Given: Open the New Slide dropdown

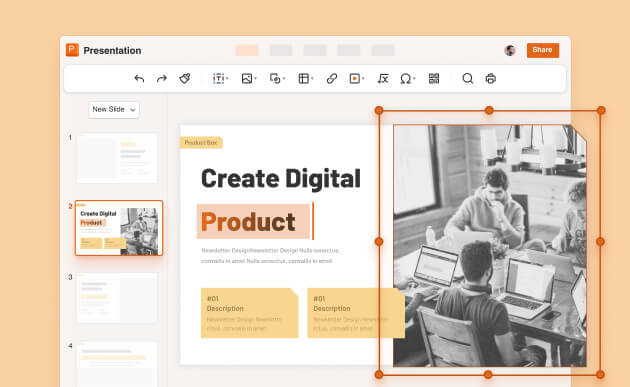Looking at the screenshot, I should point(114,110).
